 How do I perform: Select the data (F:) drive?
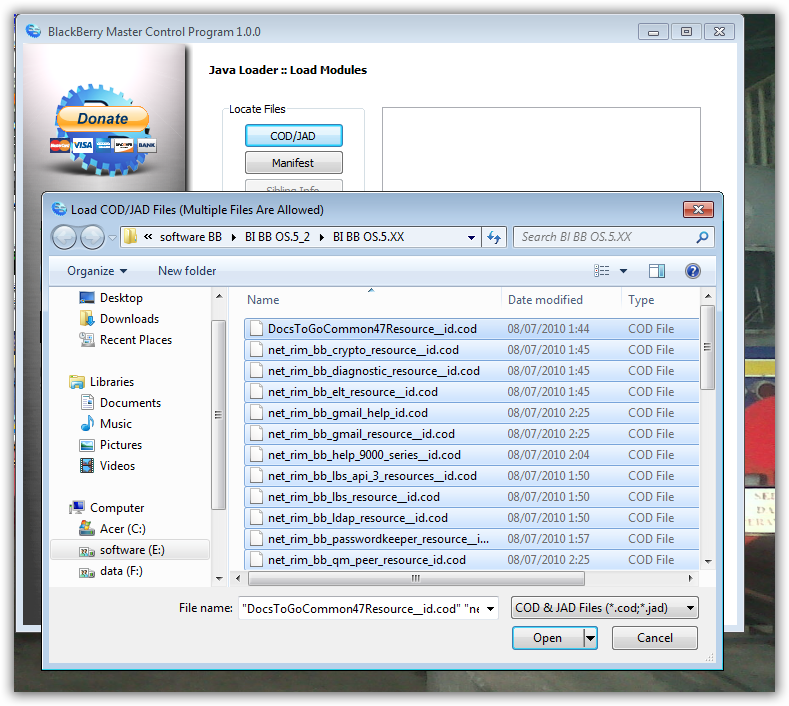(x=121, y=571)
